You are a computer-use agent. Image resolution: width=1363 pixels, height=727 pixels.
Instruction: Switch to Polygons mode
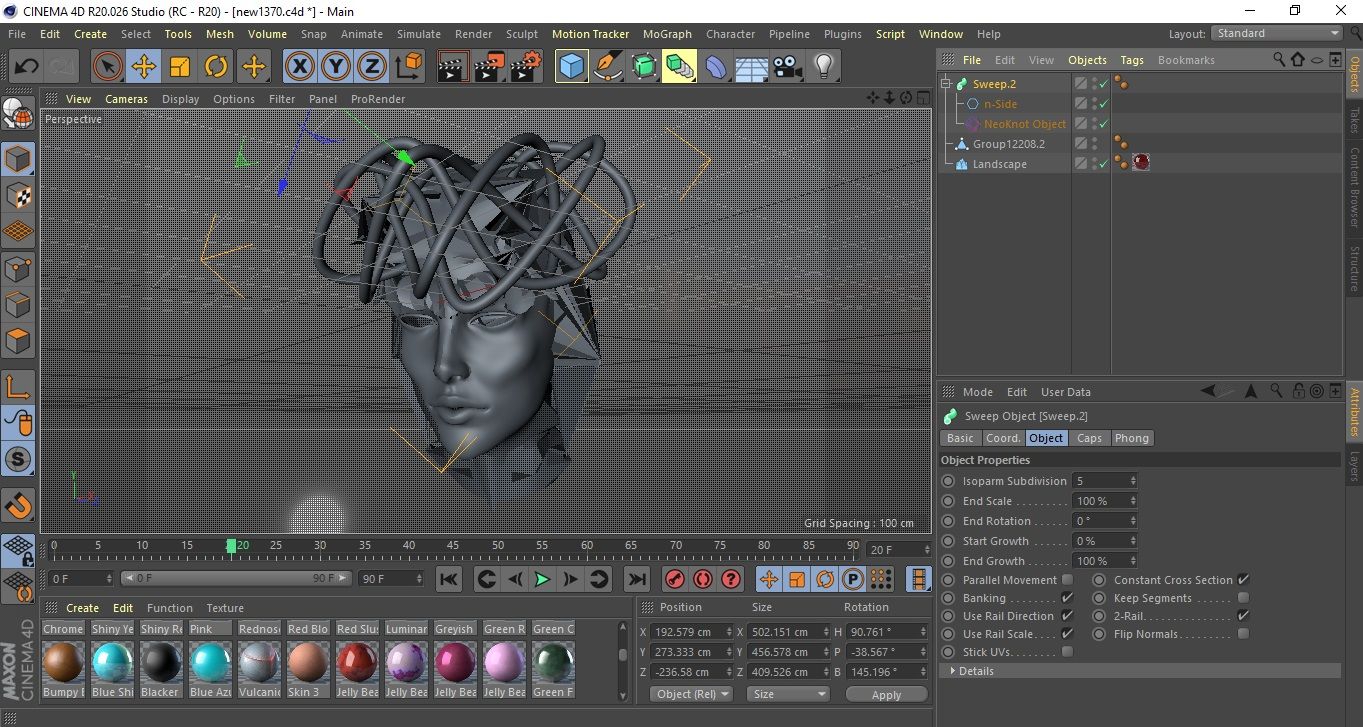point(18,341)
